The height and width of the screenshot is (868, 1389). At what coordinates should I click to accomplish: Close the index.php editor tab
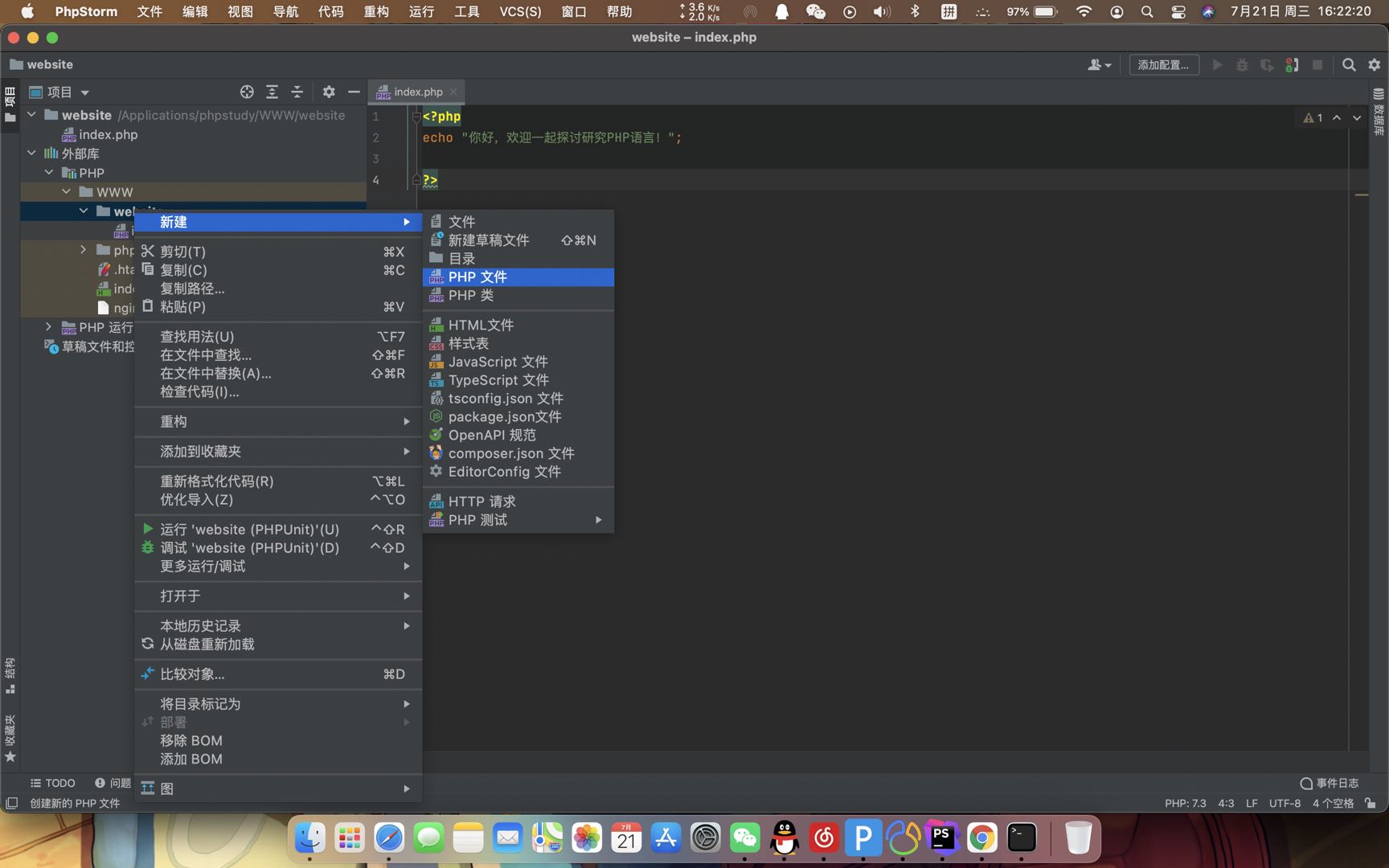[453, 92]
